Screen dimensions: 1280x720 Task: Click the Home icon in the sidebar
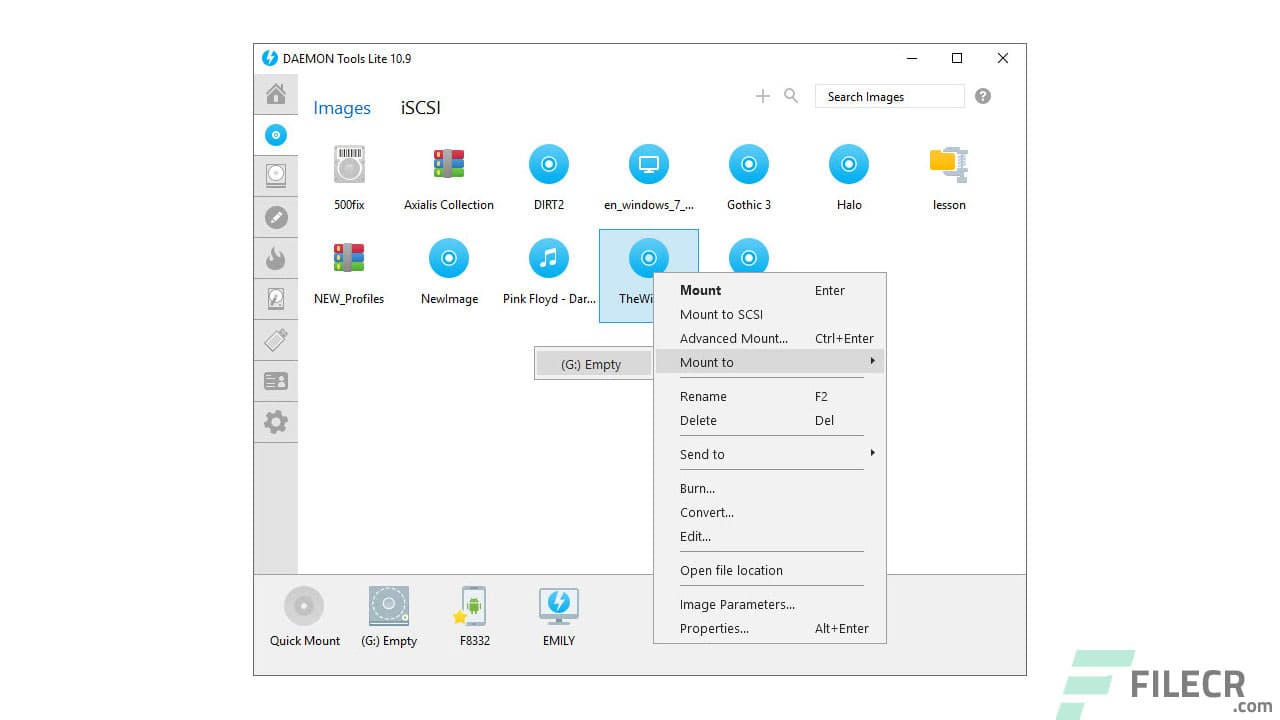pos(276,93)
